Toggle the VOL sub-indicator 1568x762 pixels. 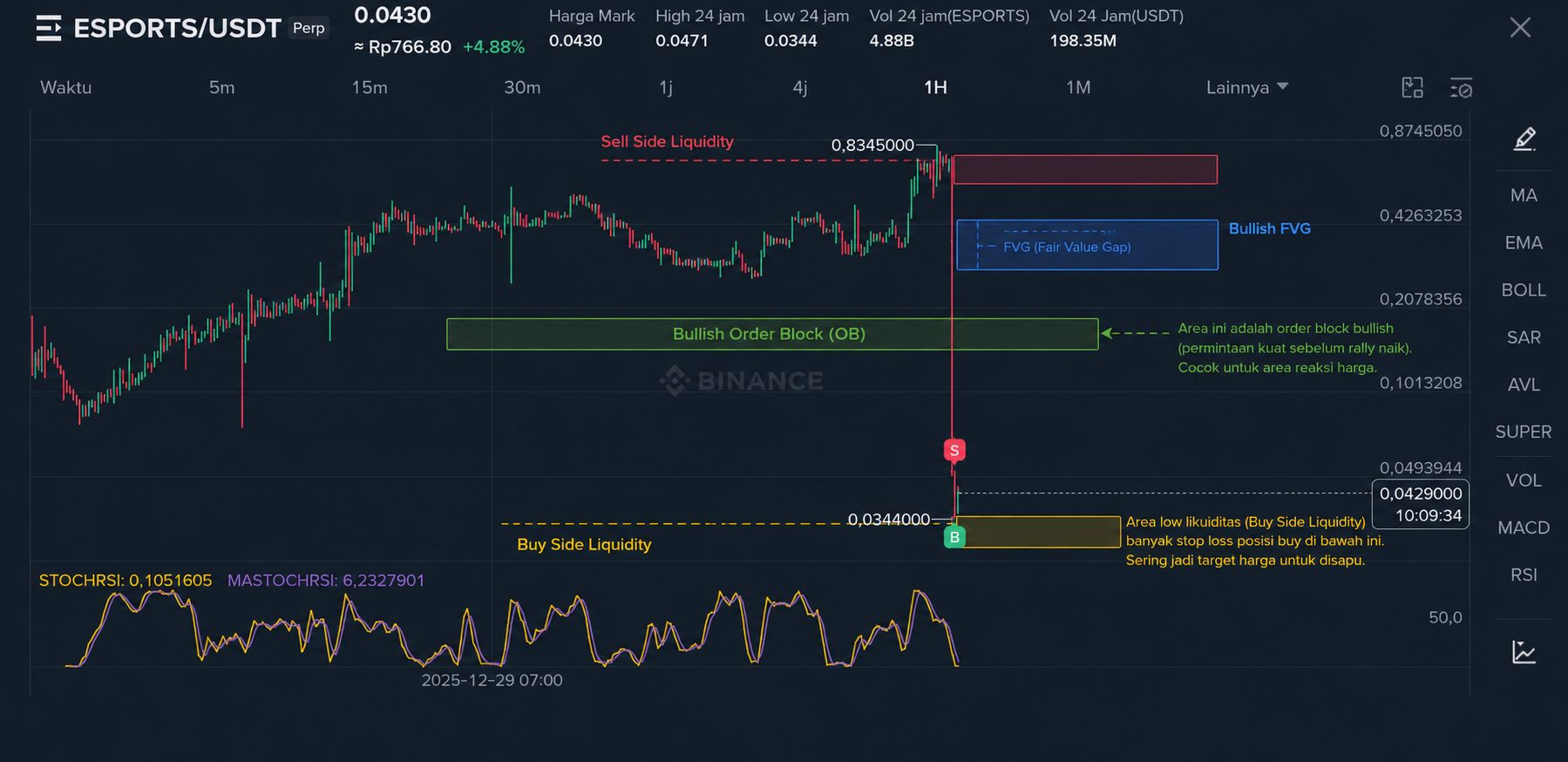tap(1524, 480)
